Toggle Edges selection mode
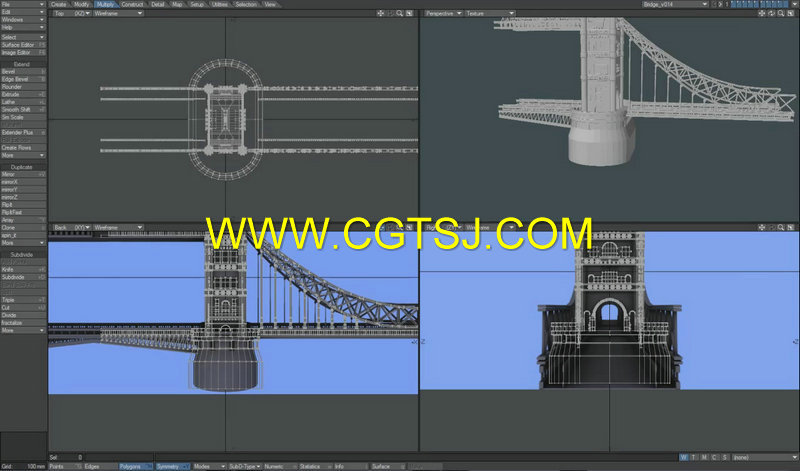The image size is (800, 471). (x=100, y=466)
